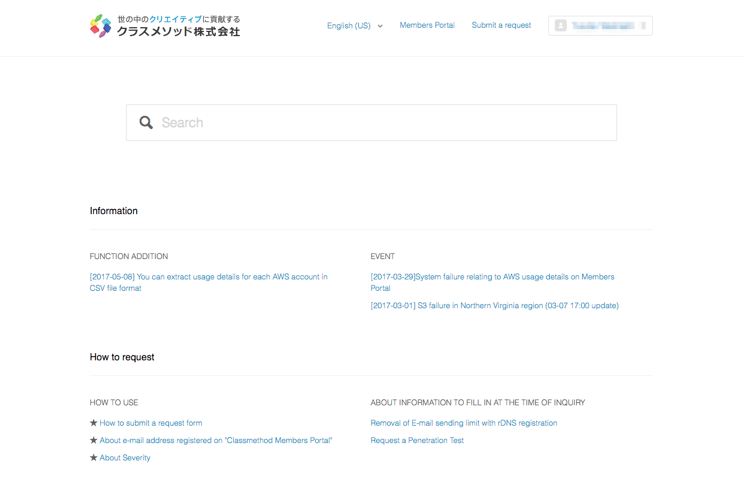The image size is (743, 484).
Task: Open Removal of E-mail sending limit article
Action: (x=463, y=423)
